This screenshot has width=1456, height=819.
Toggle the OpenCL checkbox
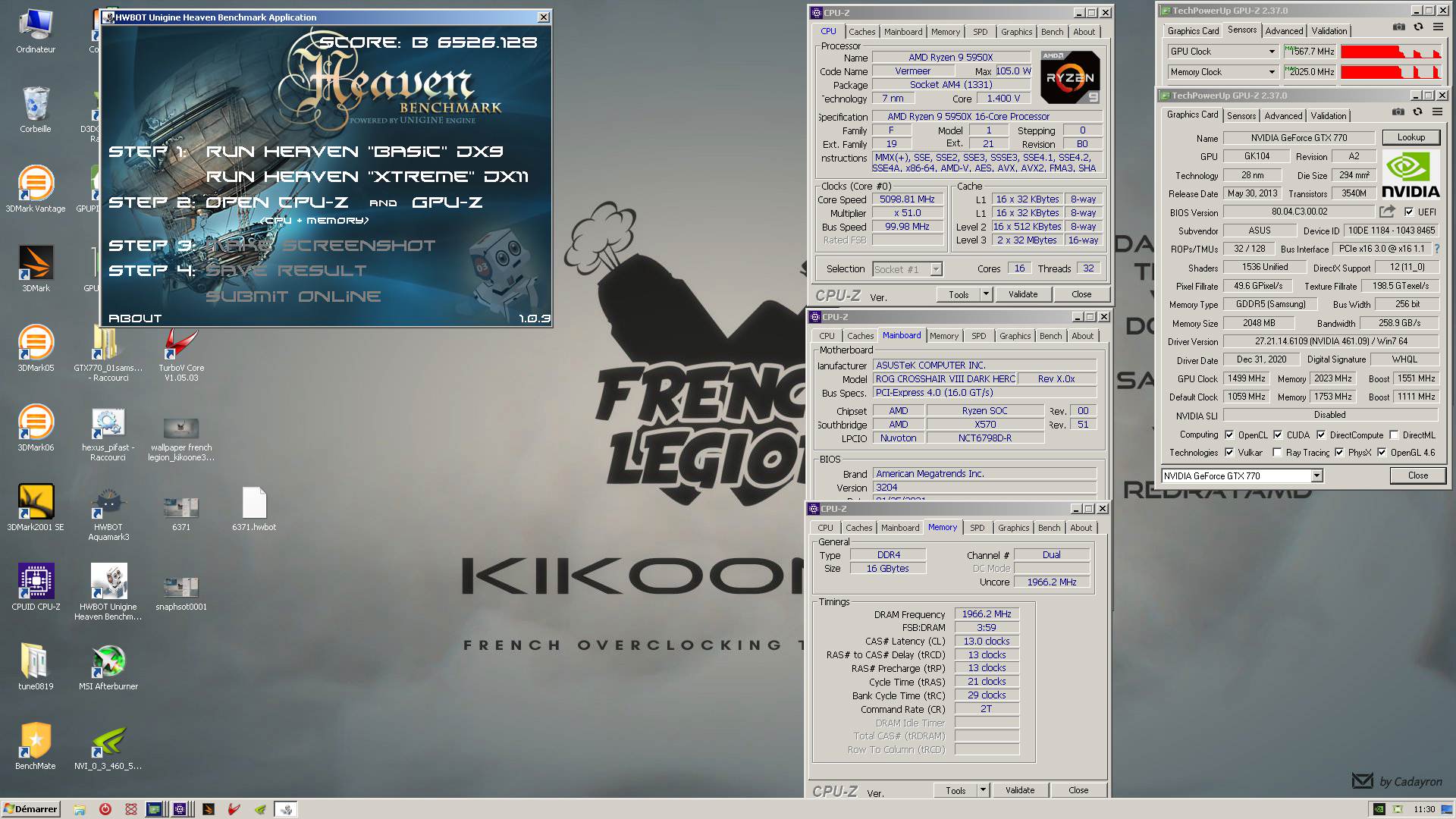pyautogui.click(x=1229, y=435)
